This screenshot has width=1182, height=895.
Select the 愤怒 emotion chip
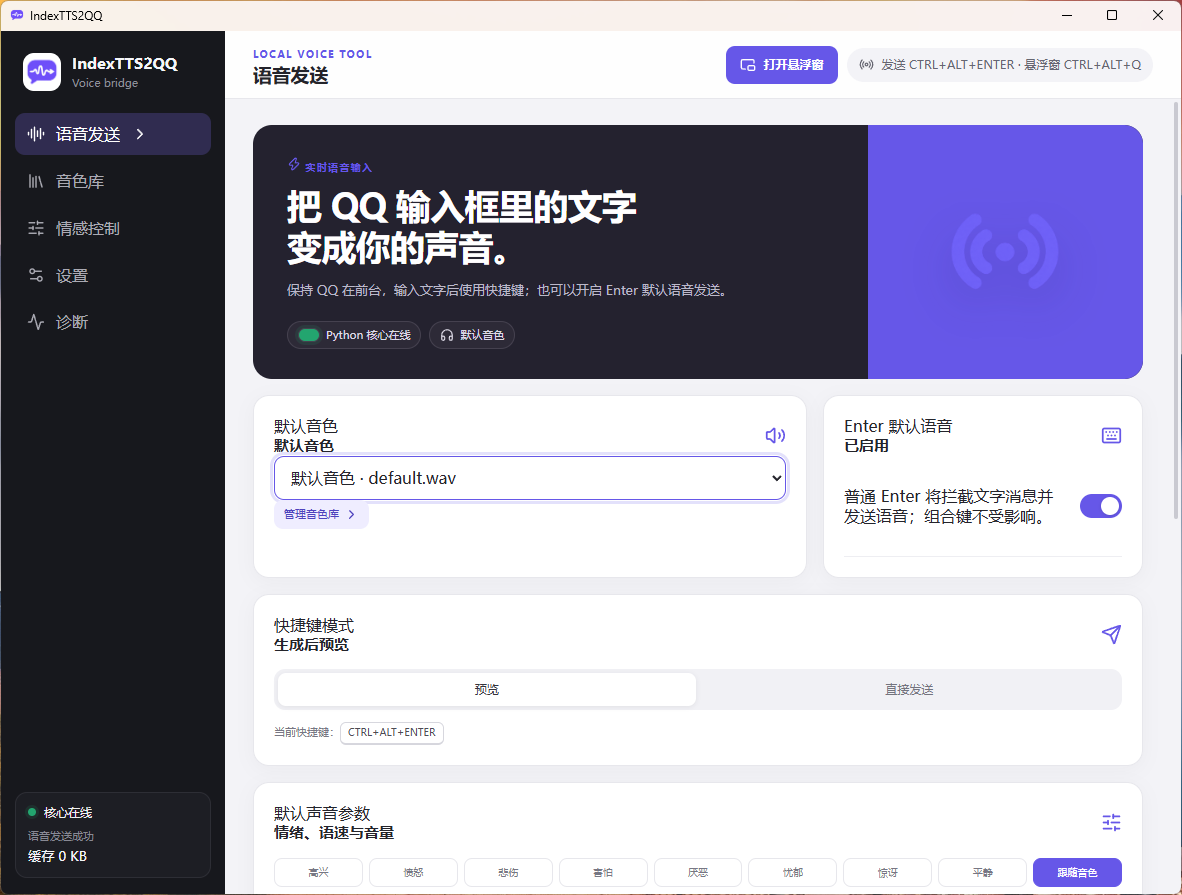coord(413,872)
